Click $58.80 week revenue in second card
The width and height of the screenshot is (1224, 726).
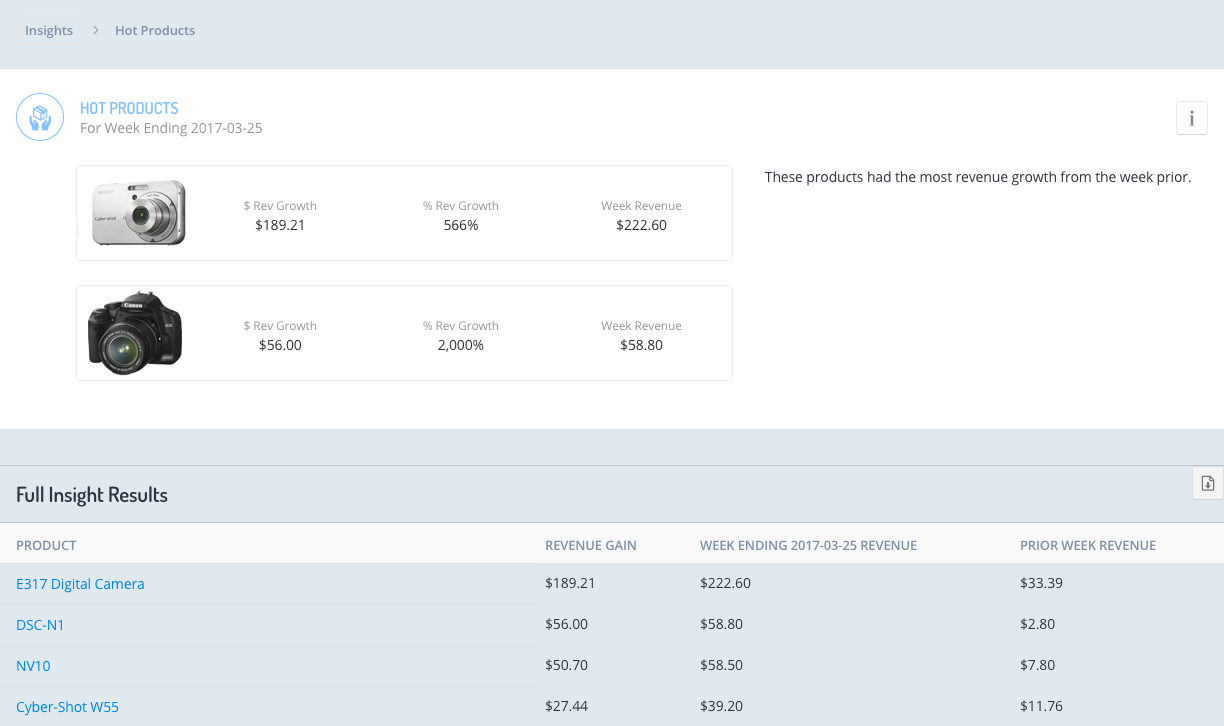(641, 345)
